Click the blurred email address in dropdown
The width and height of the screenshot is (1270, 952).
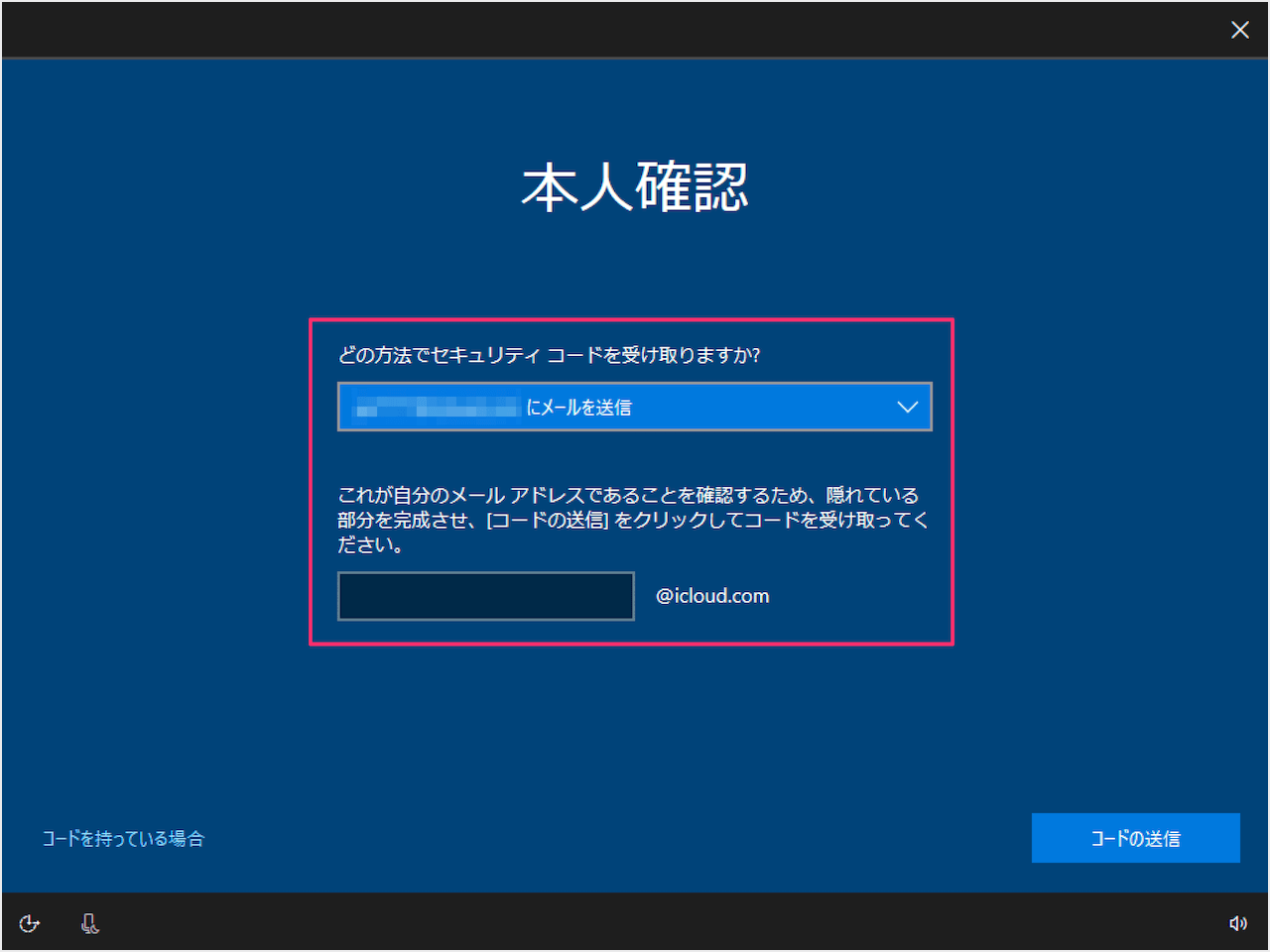pyautogui.click(x=437, y=408)
